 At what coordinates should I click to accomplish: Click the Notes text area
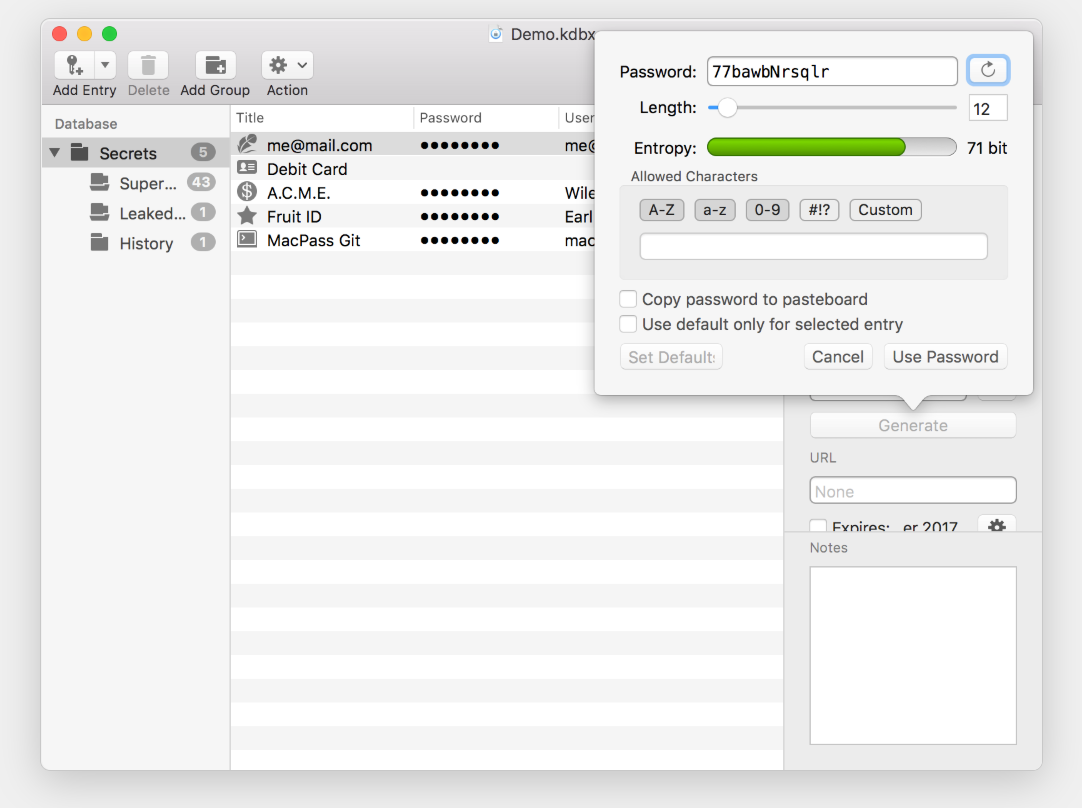913,656
